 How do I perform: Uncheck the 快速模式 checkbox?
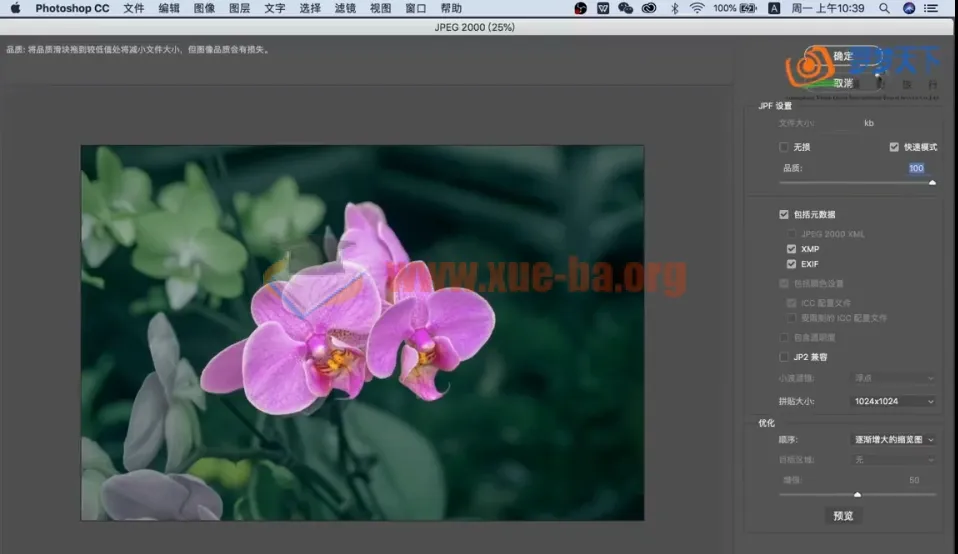(894, 147)
